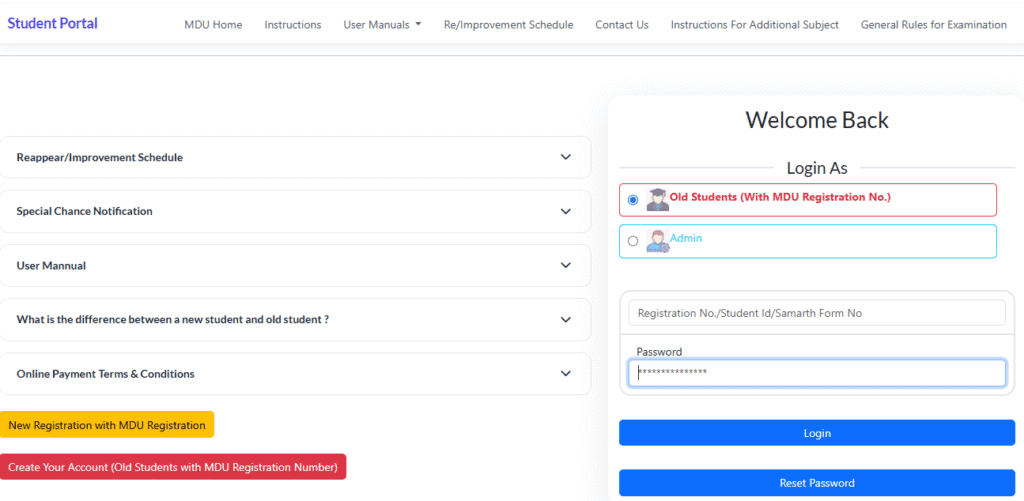Click User Mannual heading text
Screen dimensions: 1024x501
pos(51,266)
